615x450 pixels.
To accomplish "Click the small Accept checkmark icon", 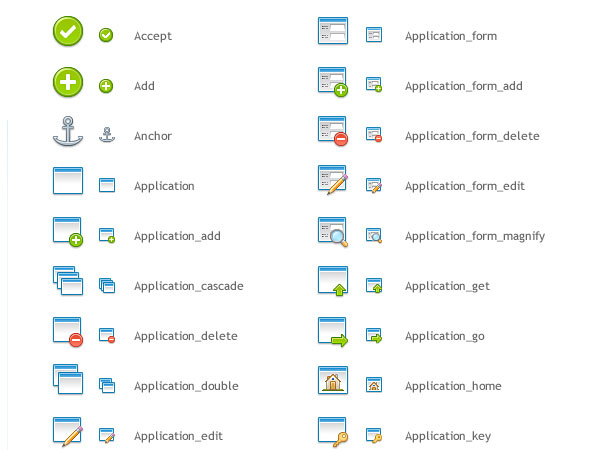I will pos(106,35).
